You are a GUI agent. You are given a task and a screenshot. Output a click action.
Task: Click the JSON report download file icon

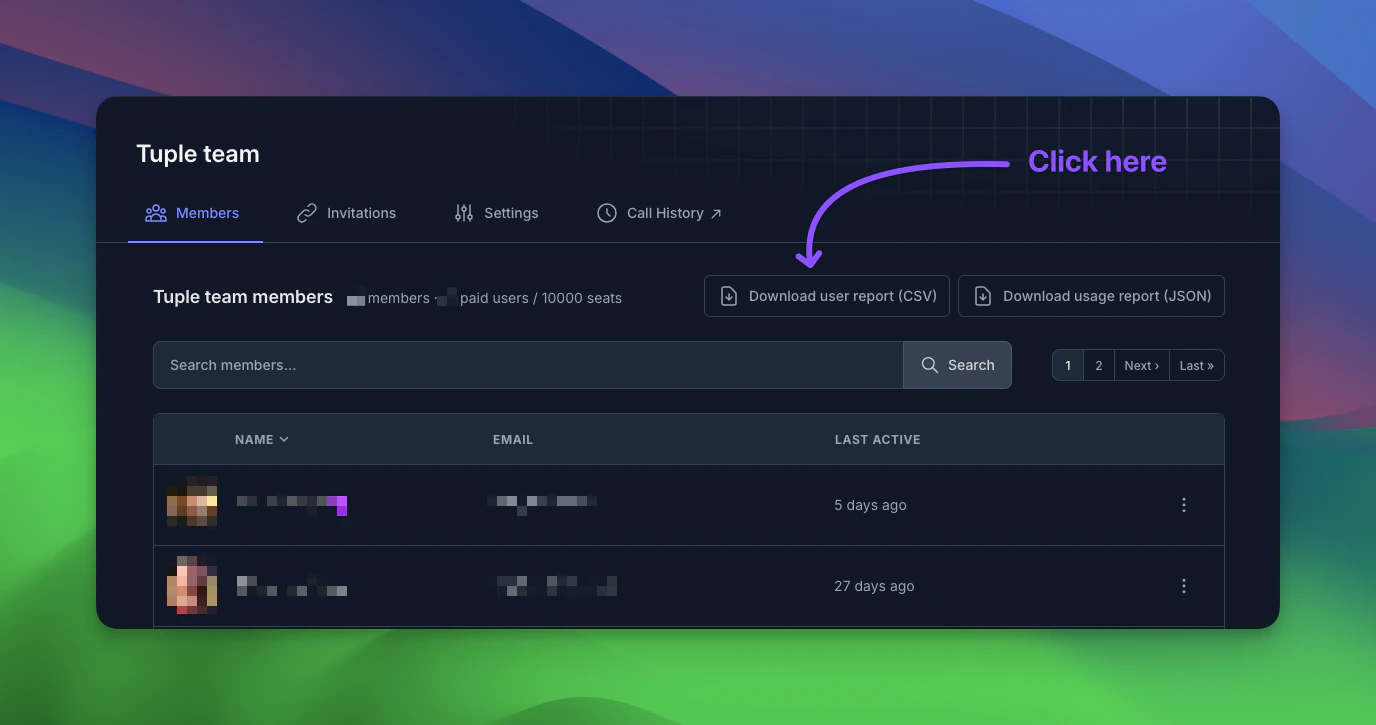983,296
